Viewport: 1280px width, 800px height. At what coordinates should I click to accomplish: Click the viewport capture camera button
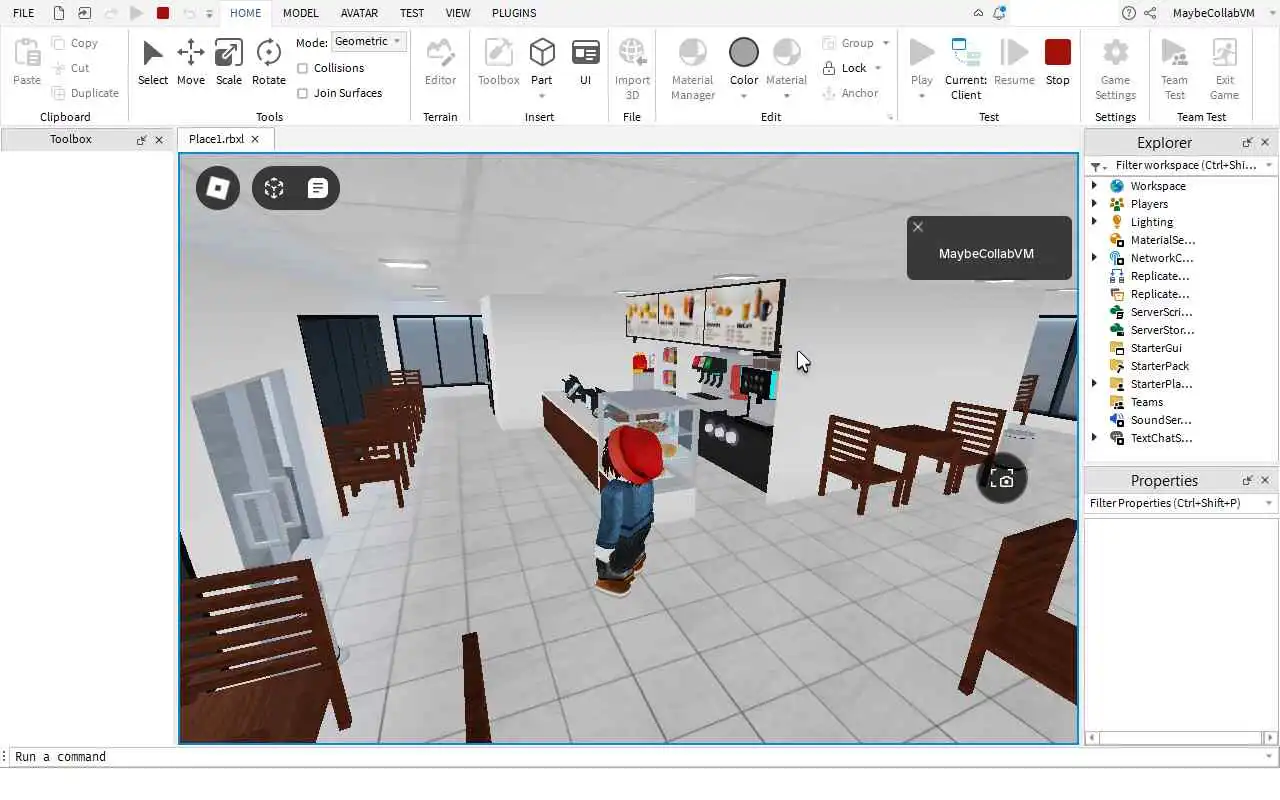click(1002, 479)
